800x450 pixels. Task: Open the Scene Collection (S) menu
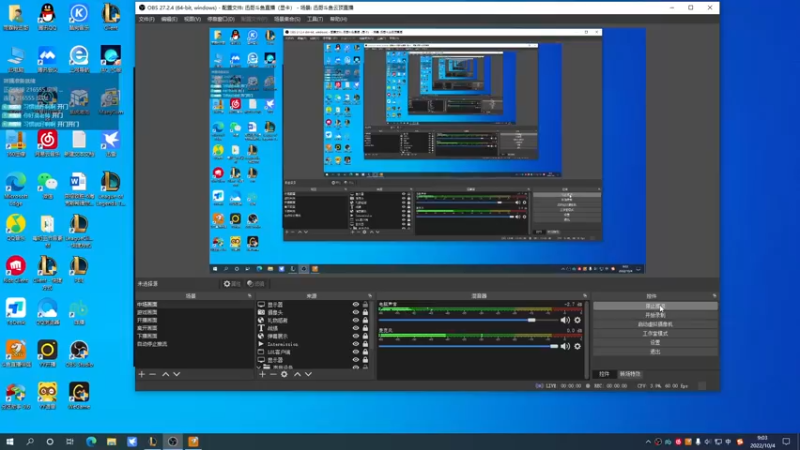(287, 19)
